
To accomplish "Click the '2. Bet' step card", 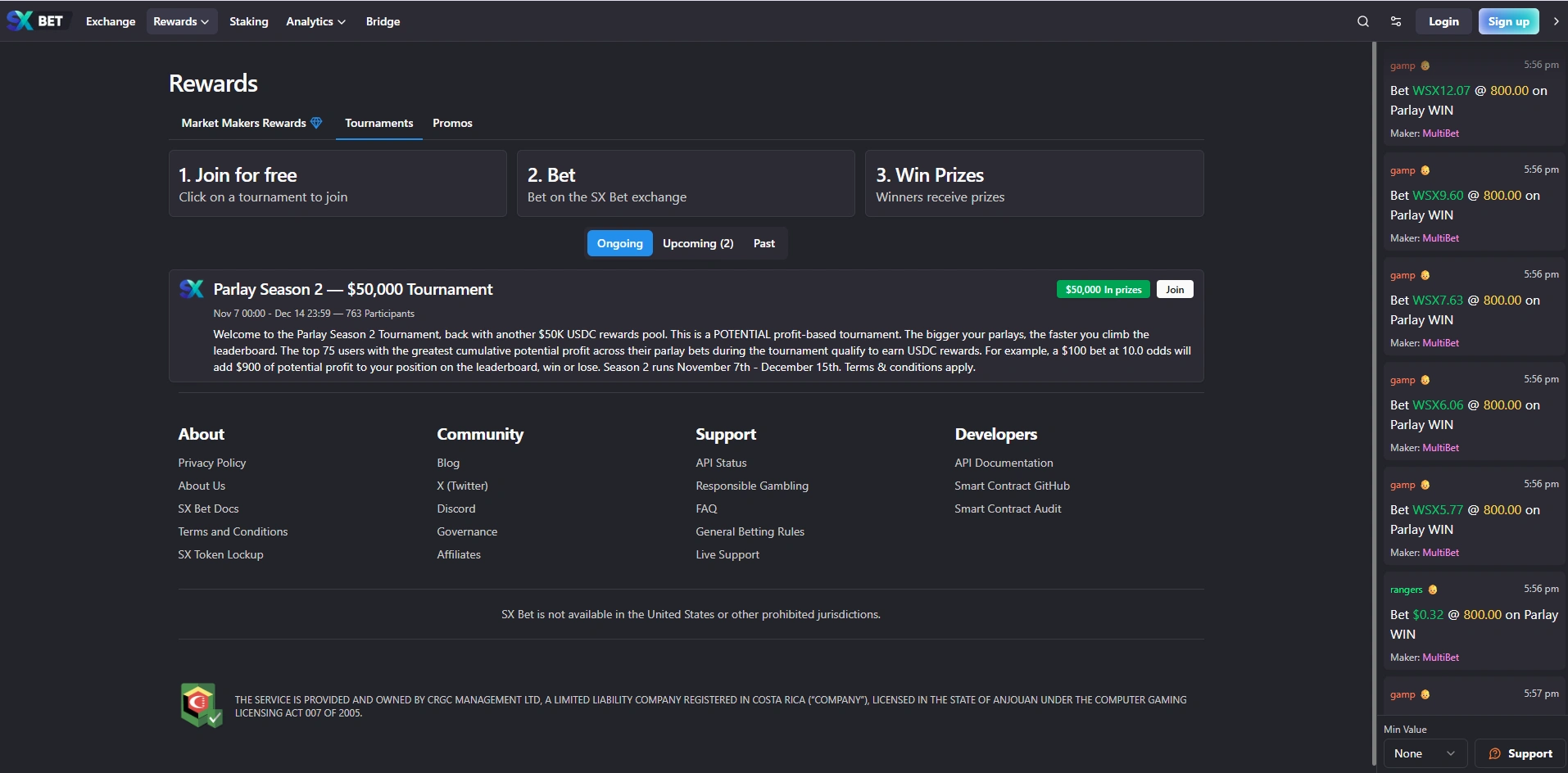I will click(x=686, y=183).
